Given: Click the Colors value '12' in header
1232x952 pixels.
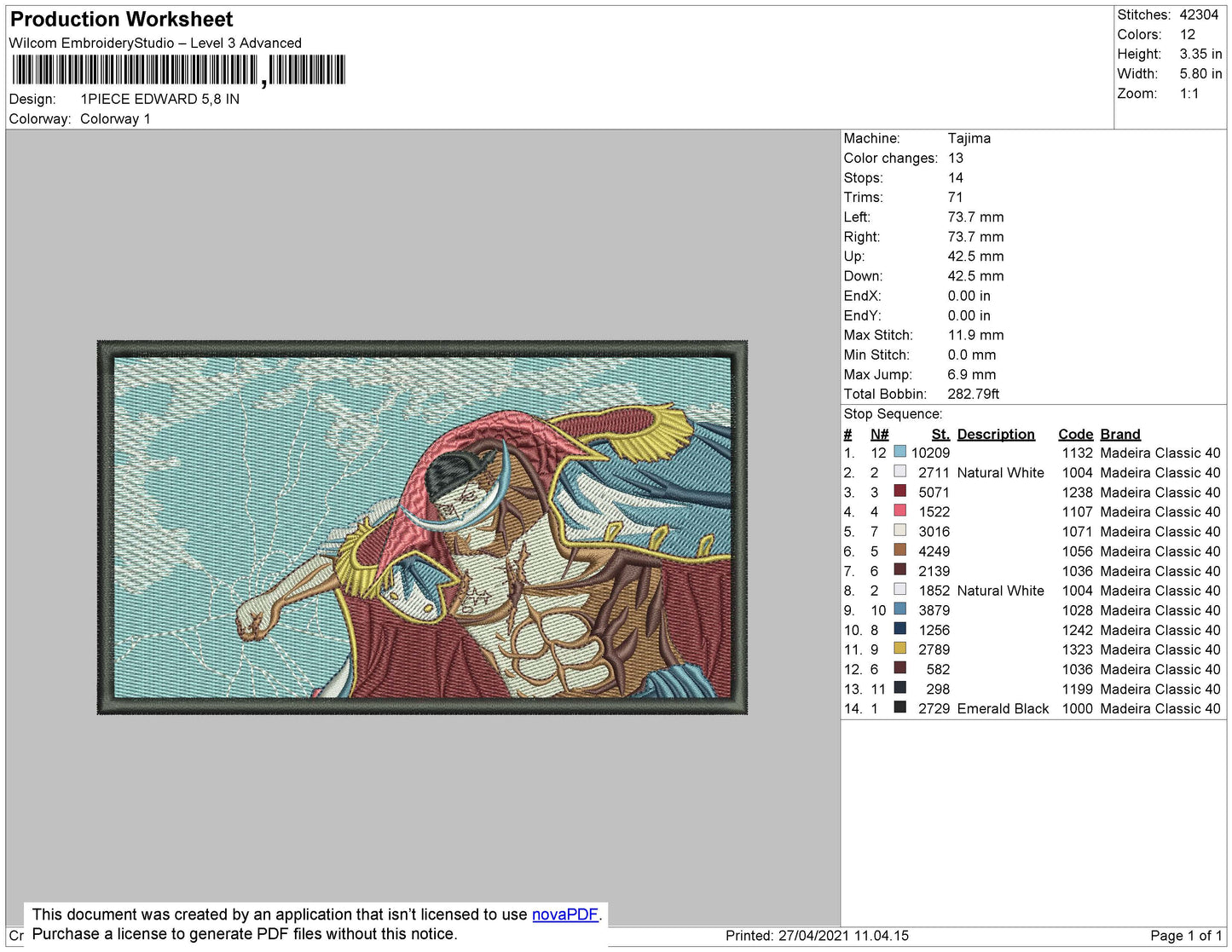Looking at the screenshot, I should pyautogui.click(x=1188, y=34).
